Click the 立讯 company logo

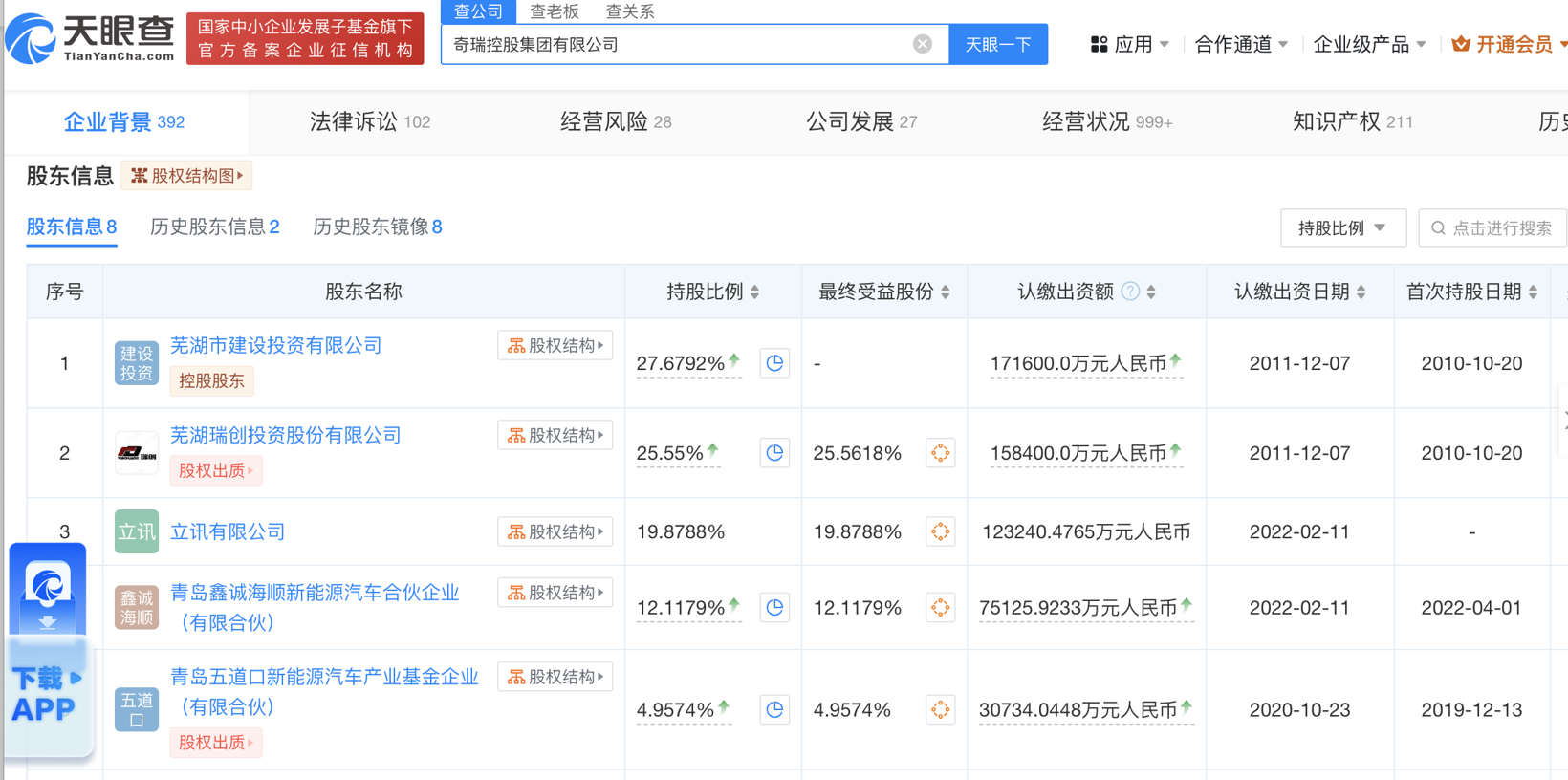tap(136, 531)
